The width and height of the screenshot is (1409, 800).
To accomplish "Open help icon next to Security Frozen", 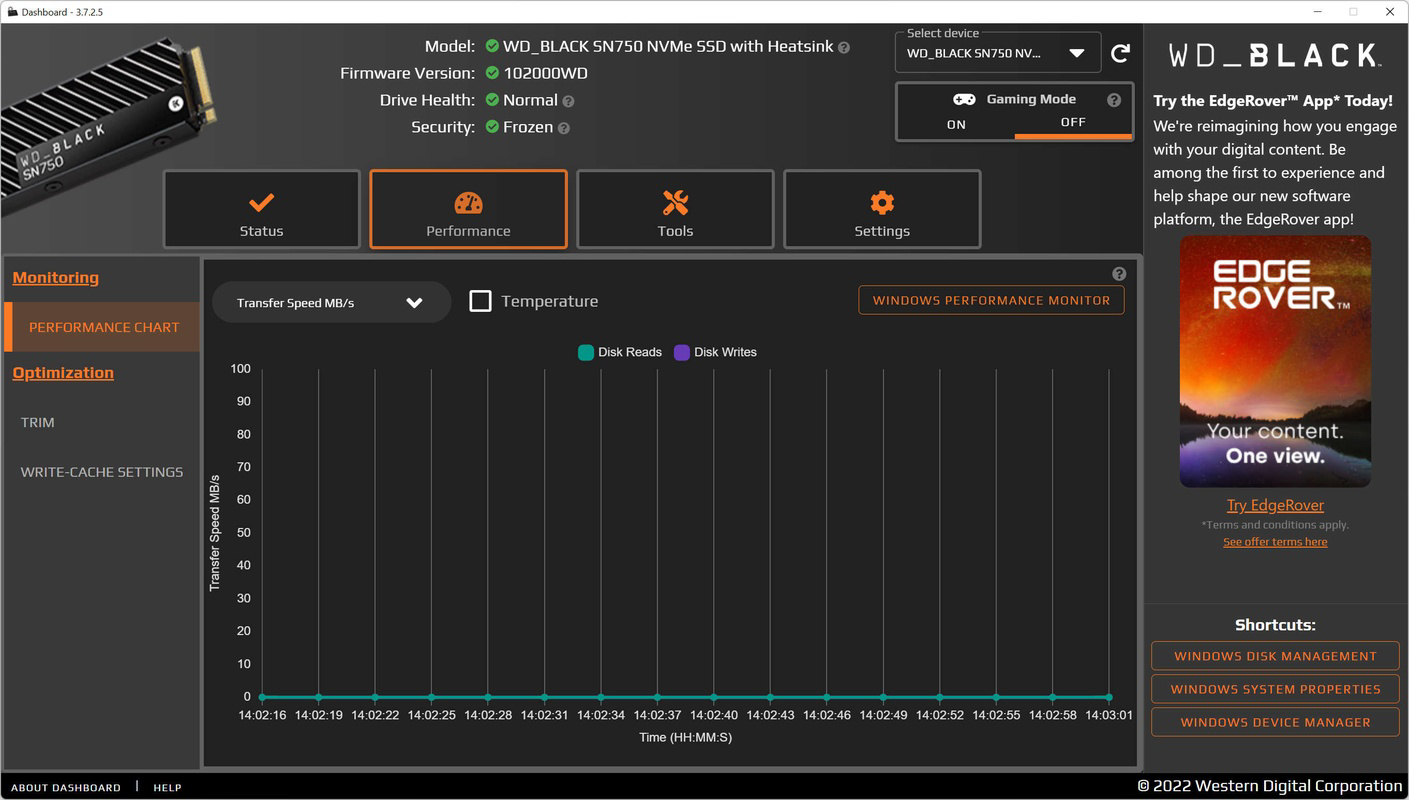I will coord(564,128).
